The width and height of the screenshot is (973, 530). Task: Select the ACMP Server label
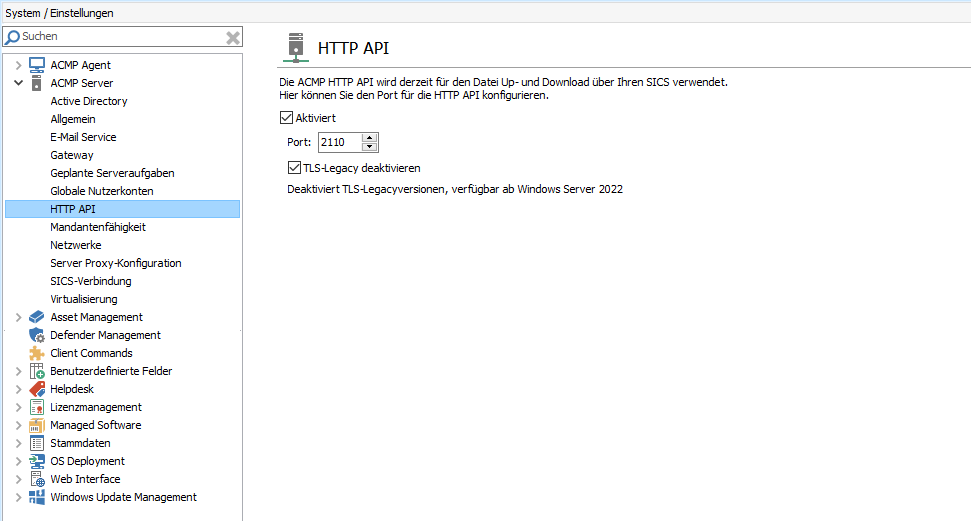click(x=82, y=83)
